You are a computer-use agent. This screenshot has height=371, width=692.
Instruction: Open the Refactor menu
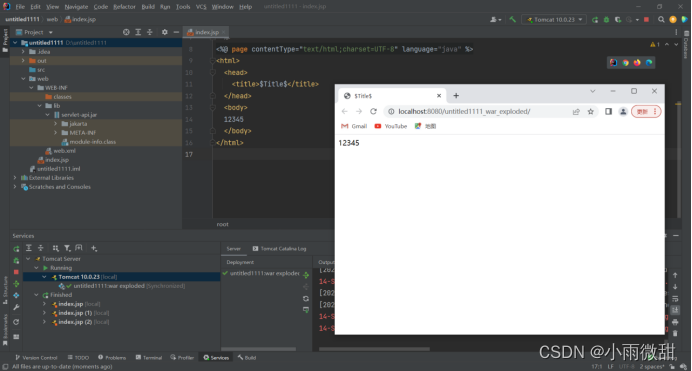point(124,7)
